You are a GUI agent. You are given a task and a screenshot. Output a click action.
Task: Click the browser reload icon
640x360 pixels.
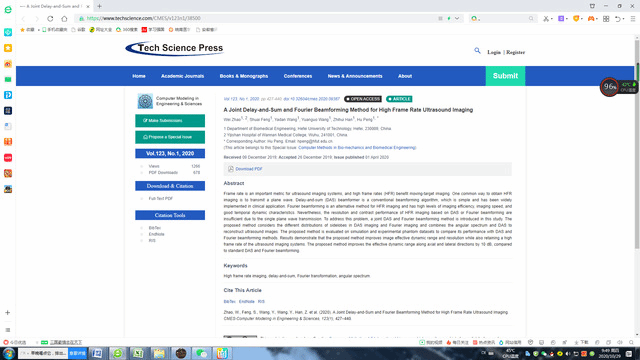click(50, 18)
